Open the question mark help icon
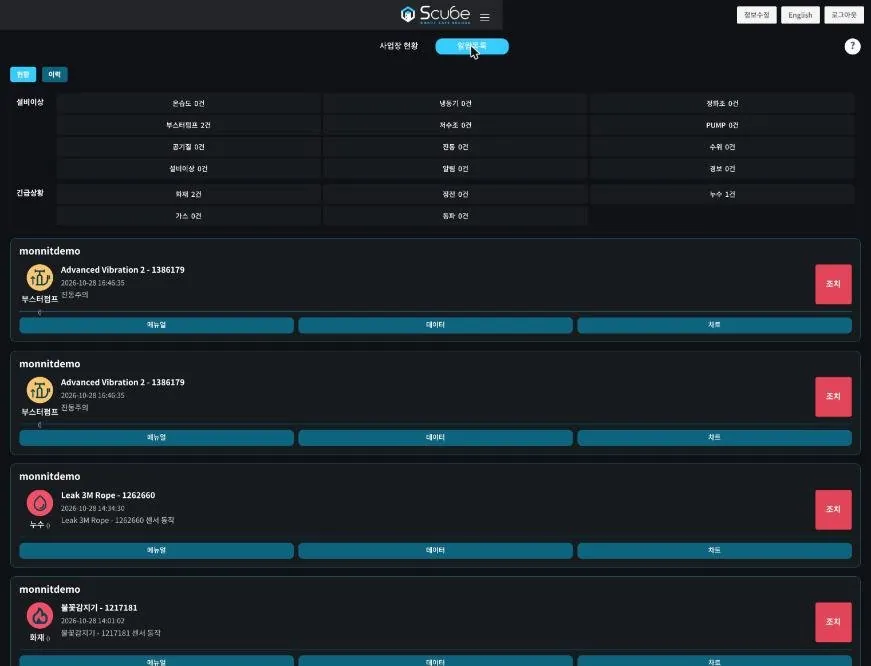 point(852,46)
